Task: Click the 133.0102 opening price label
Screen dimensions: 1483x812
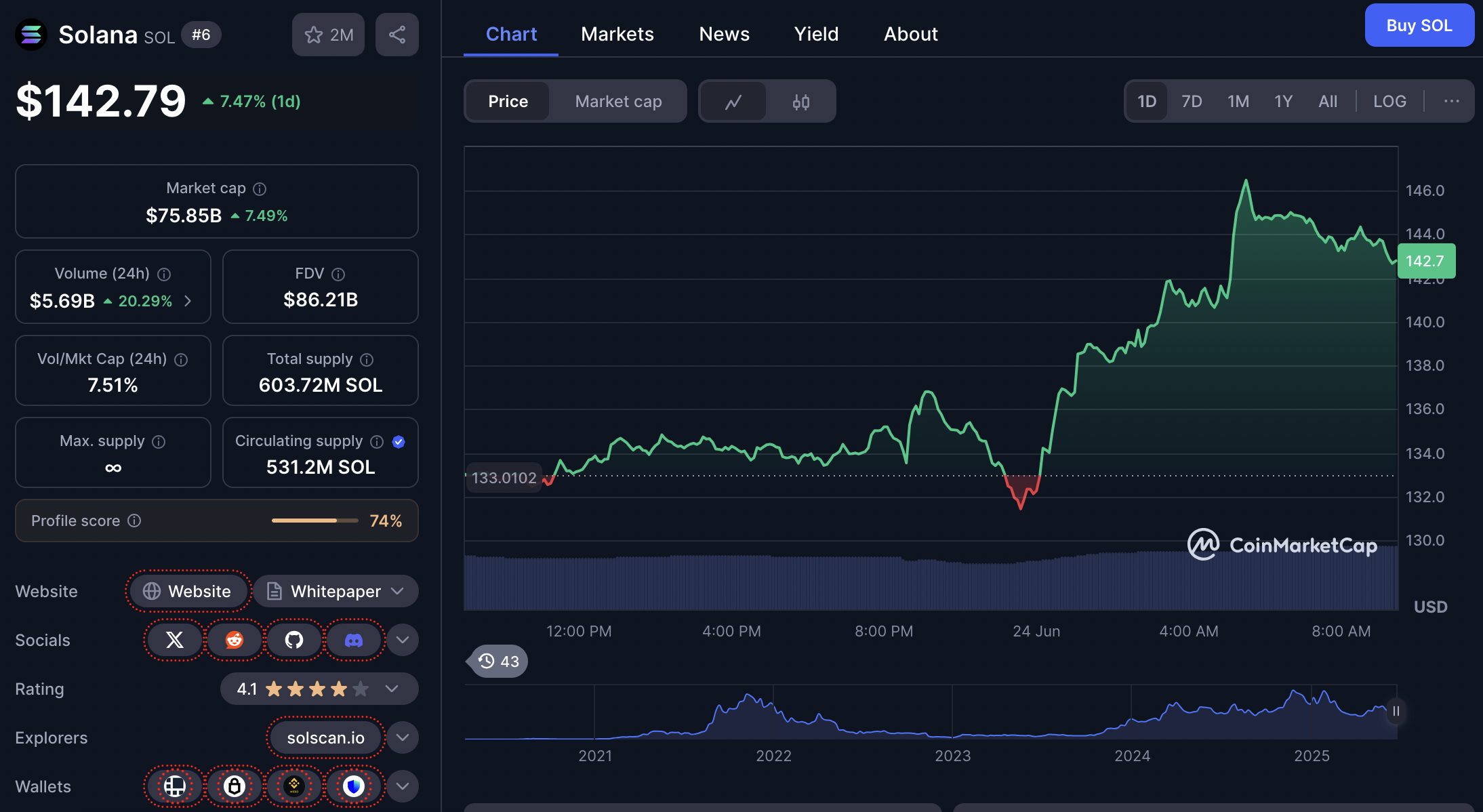Action: click(504, 478)
